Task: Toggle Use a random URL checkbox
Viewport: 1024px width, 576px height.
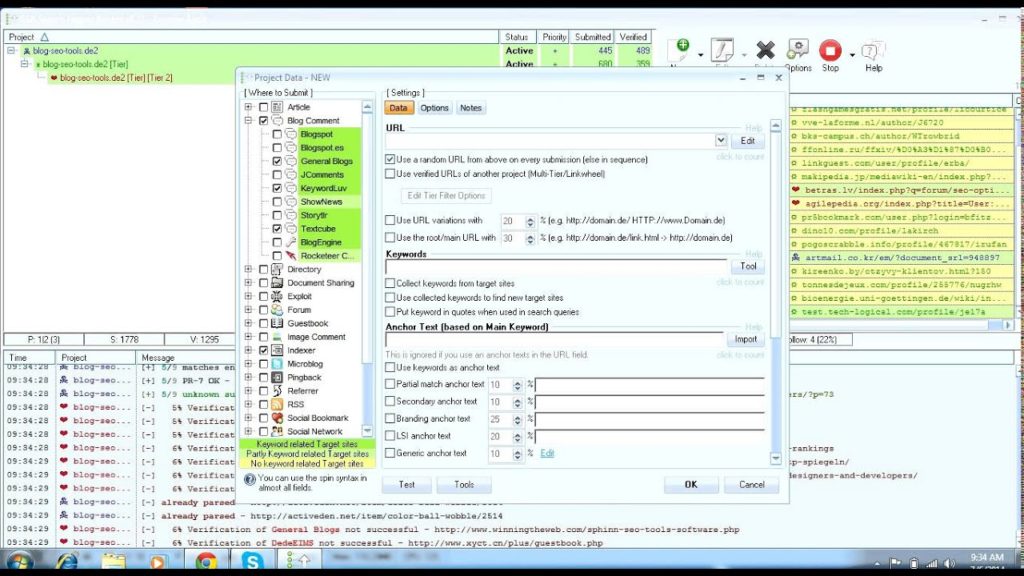Action: click(390, 159)
